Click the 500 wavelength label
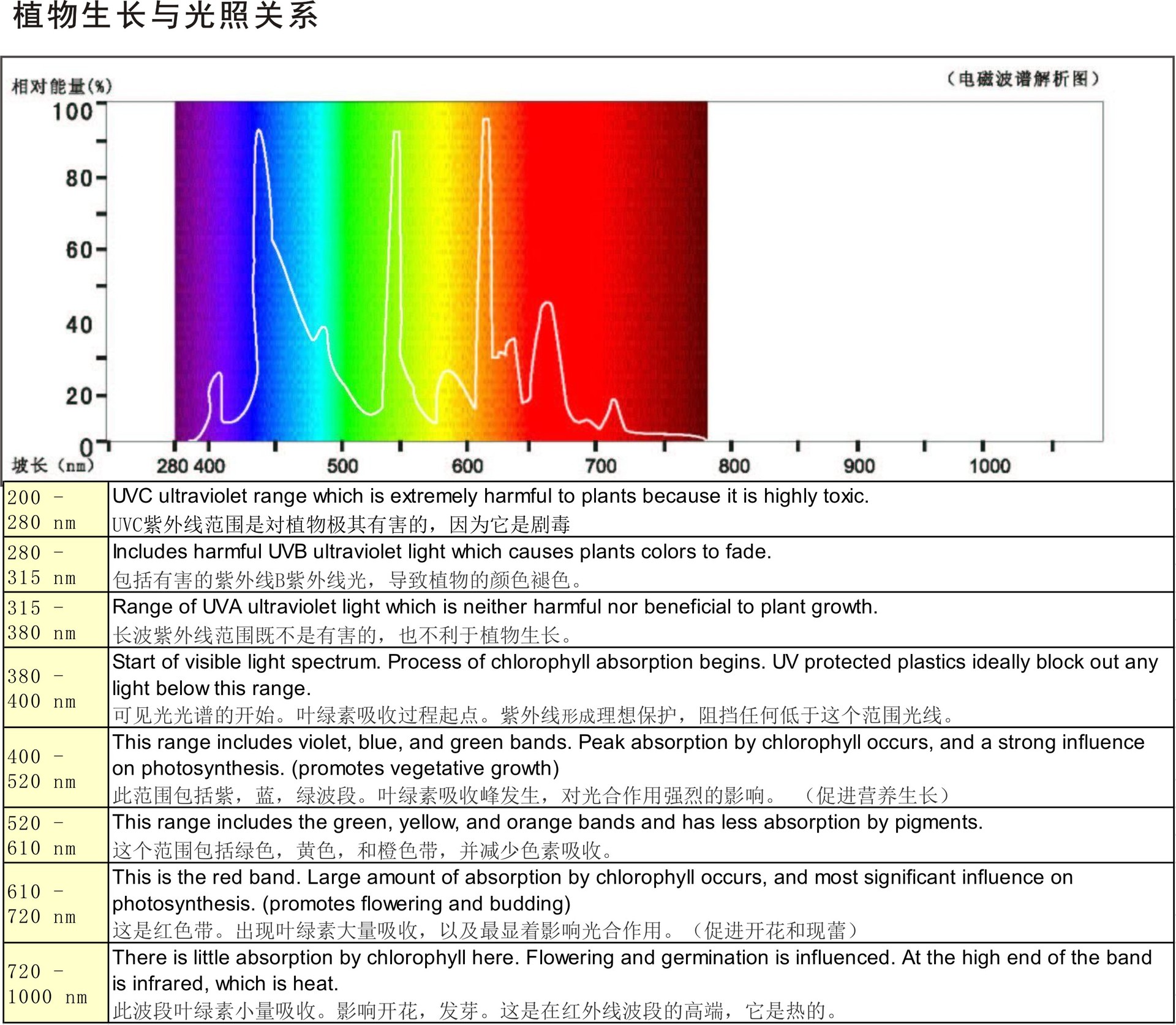Viewport: 1176px width, 1025px height. point(342,467)
